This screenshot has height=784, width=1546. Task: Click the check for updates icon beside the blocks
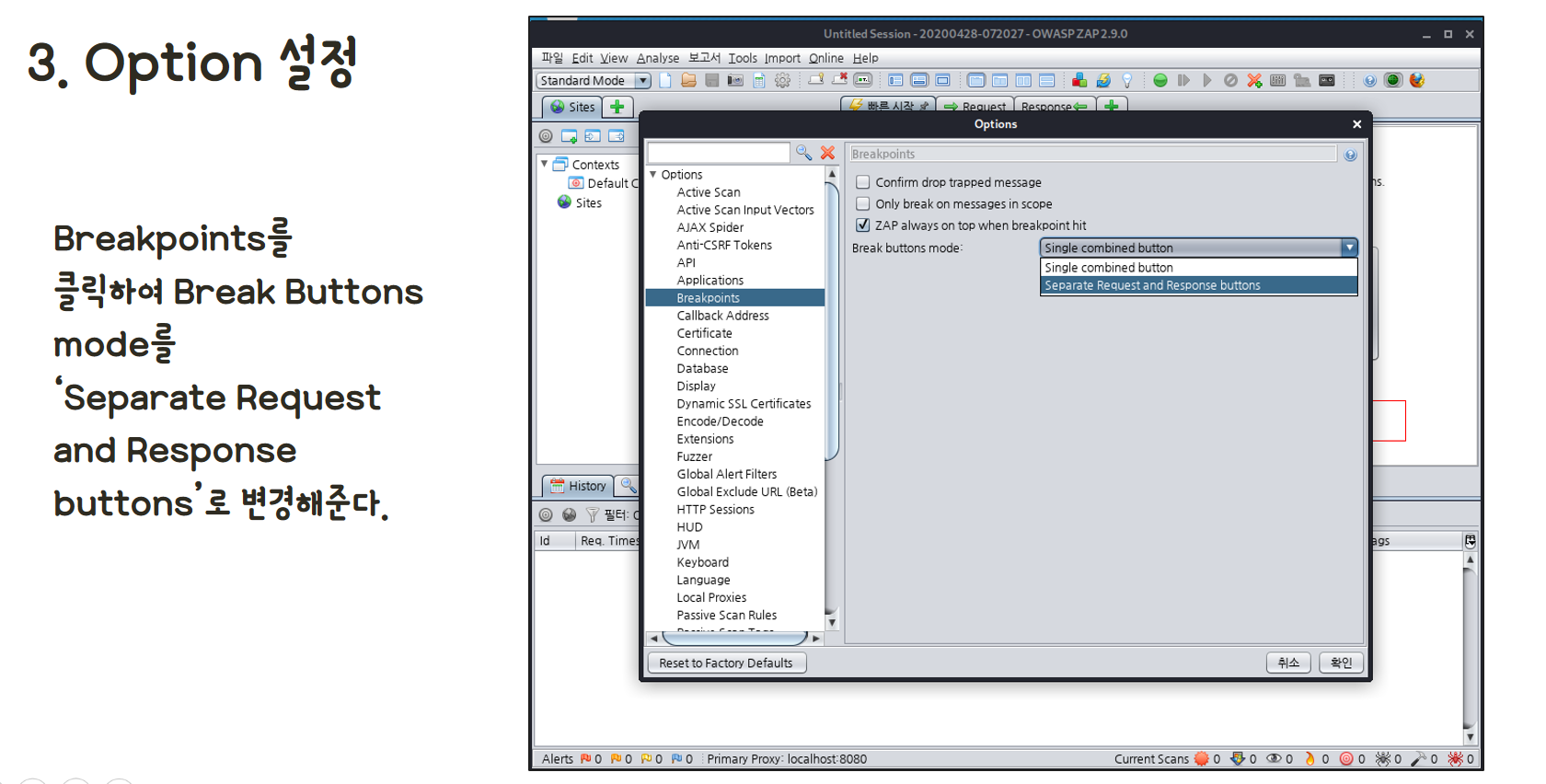(x=1103, y=81)
